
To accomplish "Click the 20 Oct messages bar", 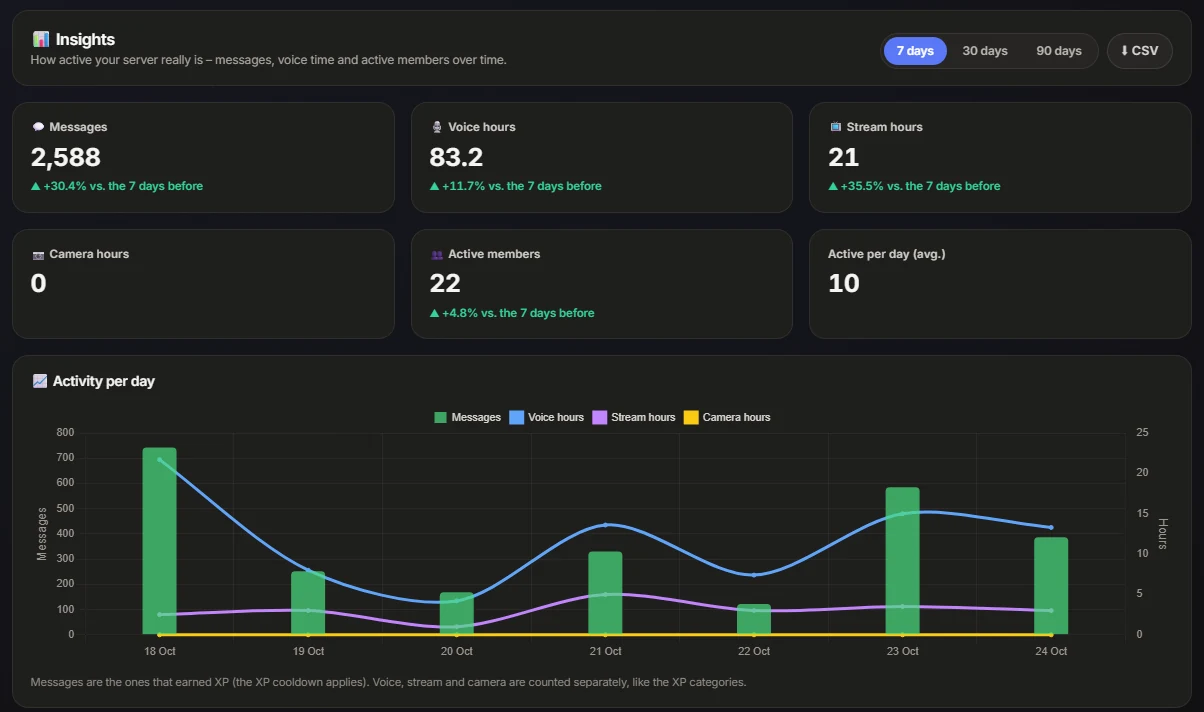I will (457, 613).
